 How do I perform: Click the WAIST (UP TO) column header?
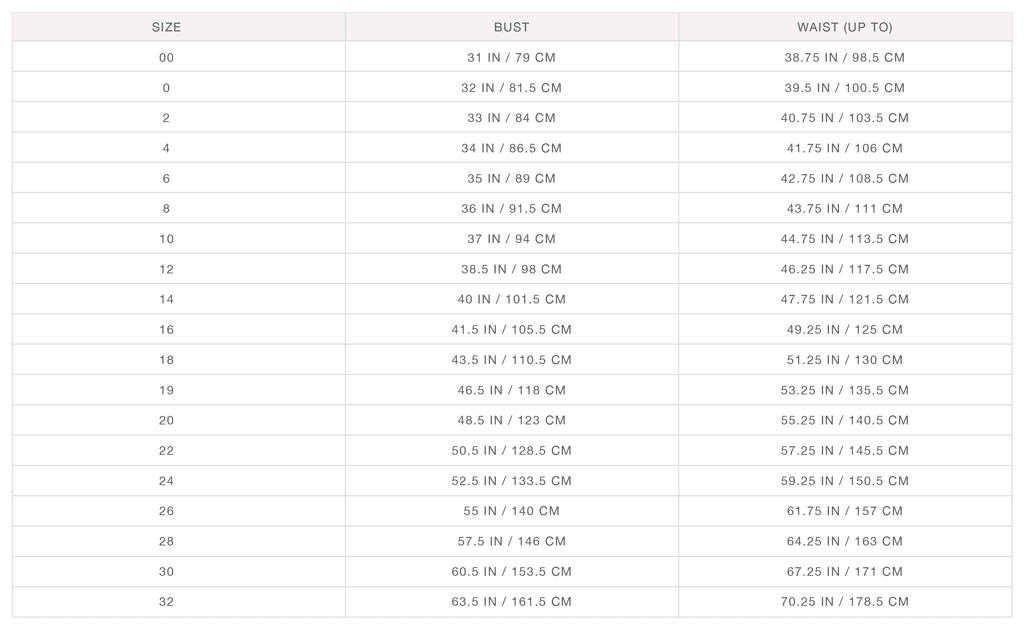pyautogui.click(x=844, y=27)
